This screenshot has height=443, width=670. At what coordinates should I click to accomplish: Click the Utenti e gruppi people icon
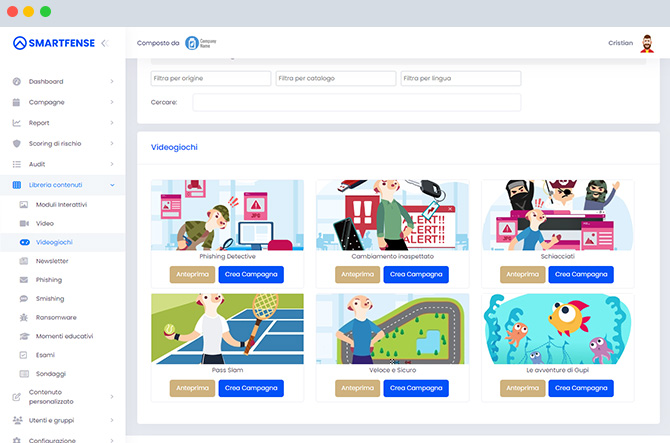tap(18, 420)
